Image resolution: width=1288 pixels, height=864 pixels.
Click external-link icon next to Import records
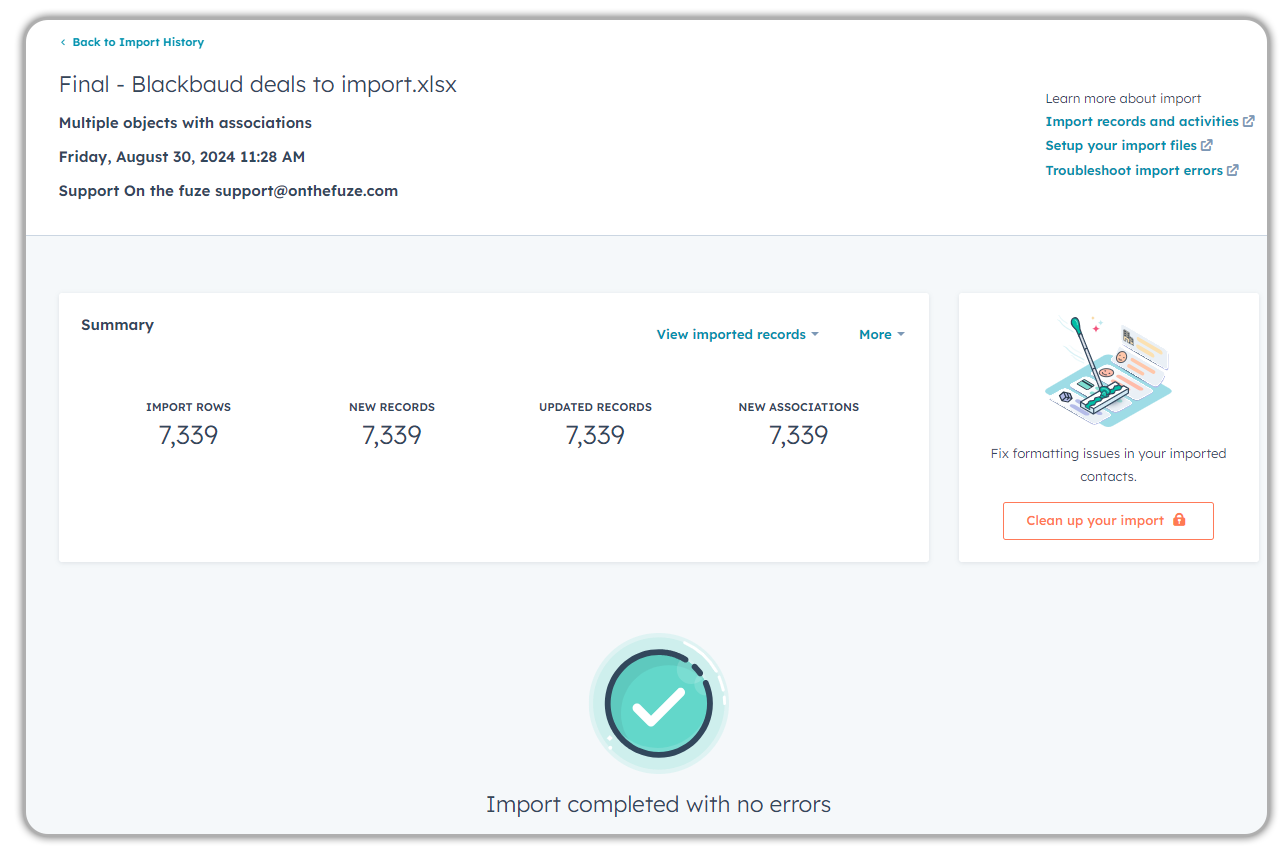click(1248, 121)
